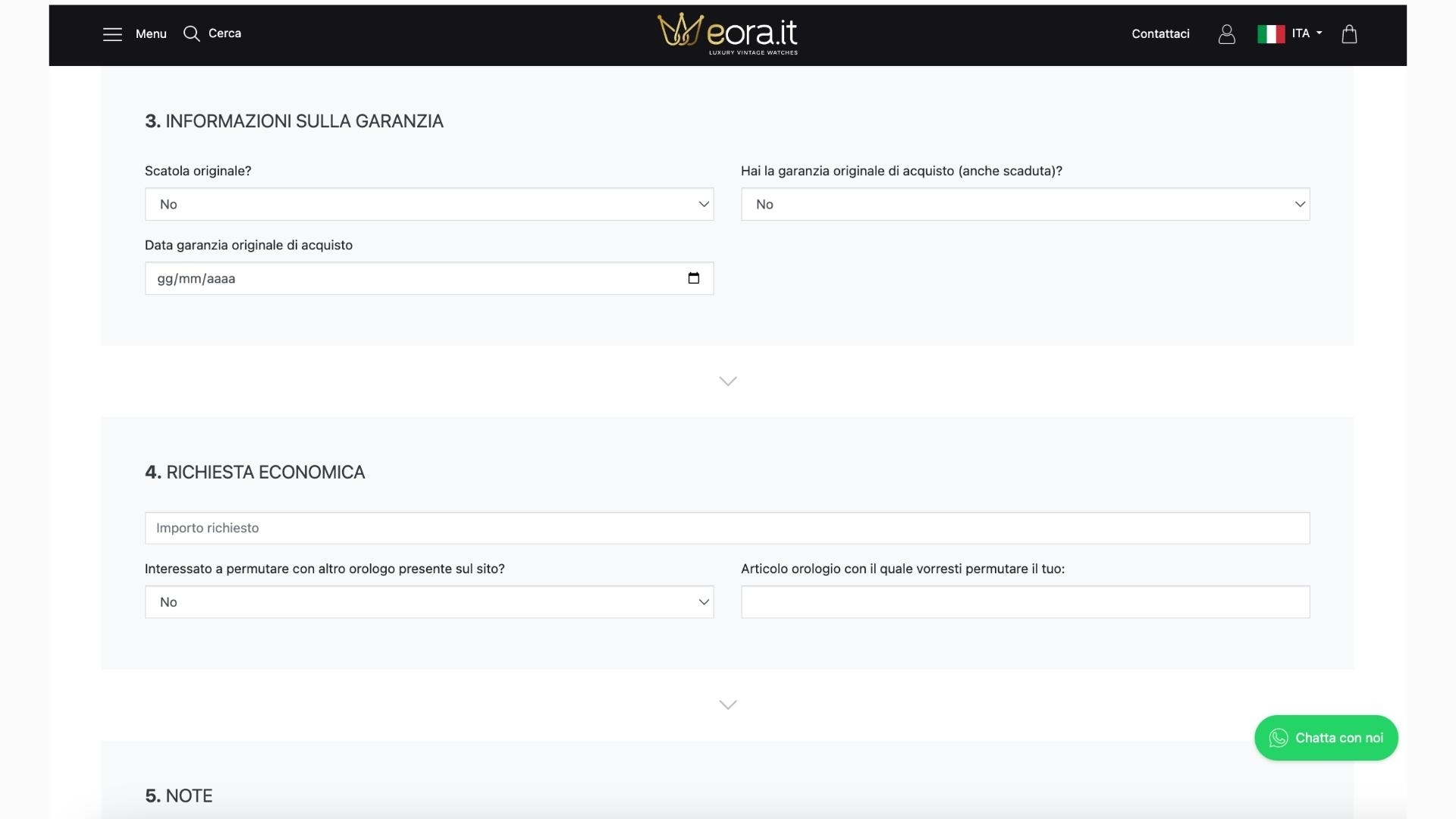
Task: Click chevron below the garanzia section
Action: click(x=728, y=381)
